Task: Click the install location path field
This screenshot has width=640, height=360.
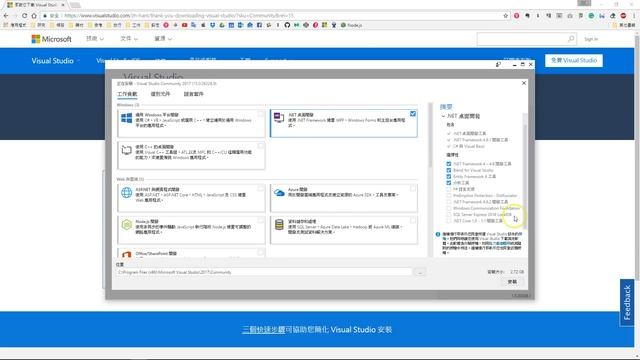Action: click(x=264, y=272)
